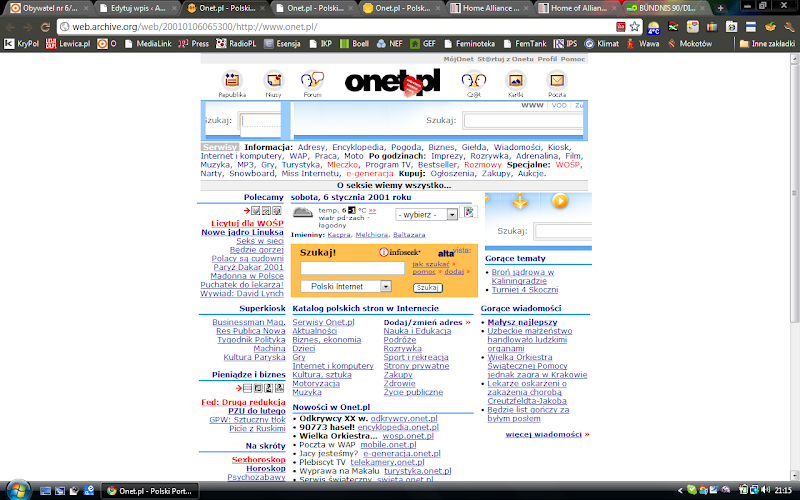The image size is (800, 500).
Task: Open the odkrywcy.onet.pl link
Action: (x=404, y=418)
